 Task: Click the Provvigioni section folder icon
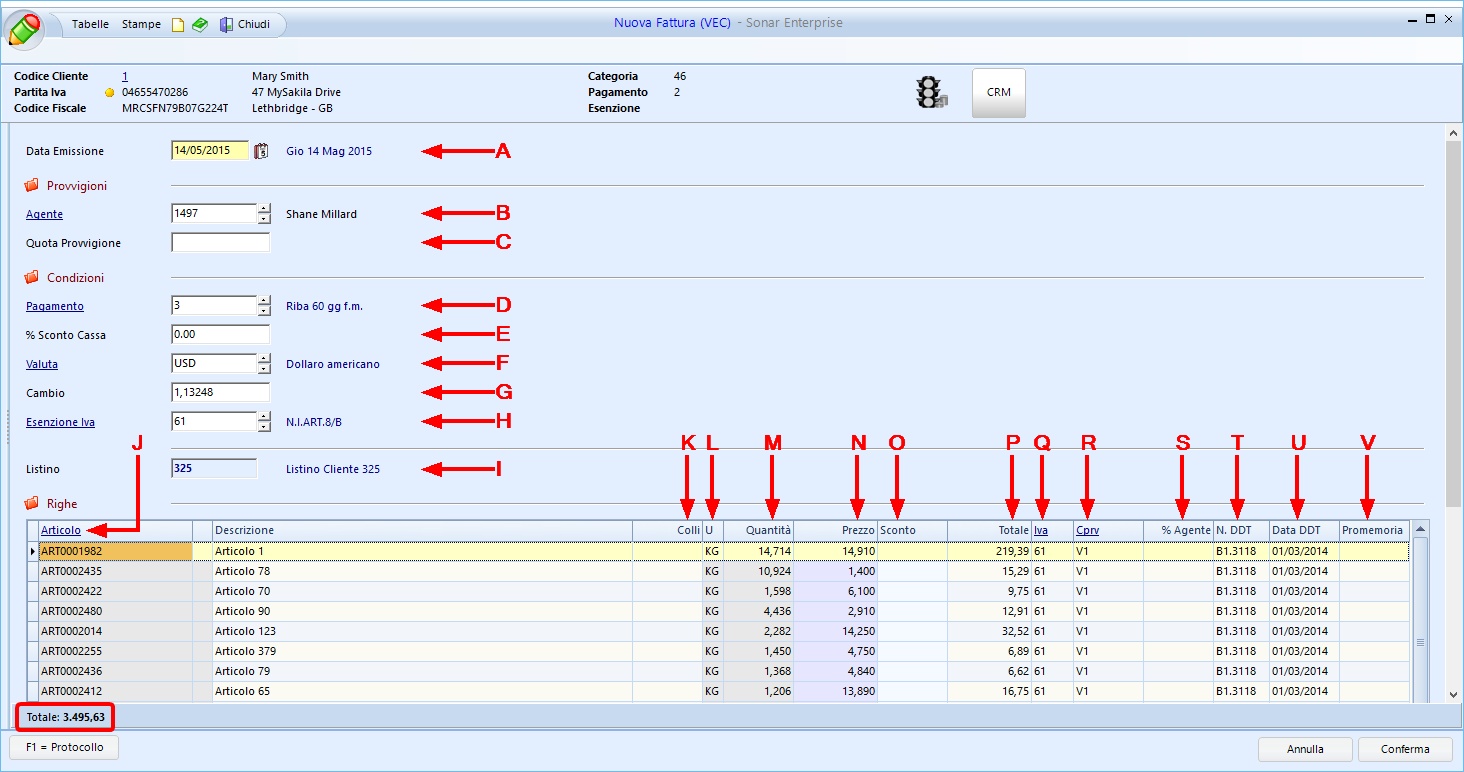(x=31, y=186)
